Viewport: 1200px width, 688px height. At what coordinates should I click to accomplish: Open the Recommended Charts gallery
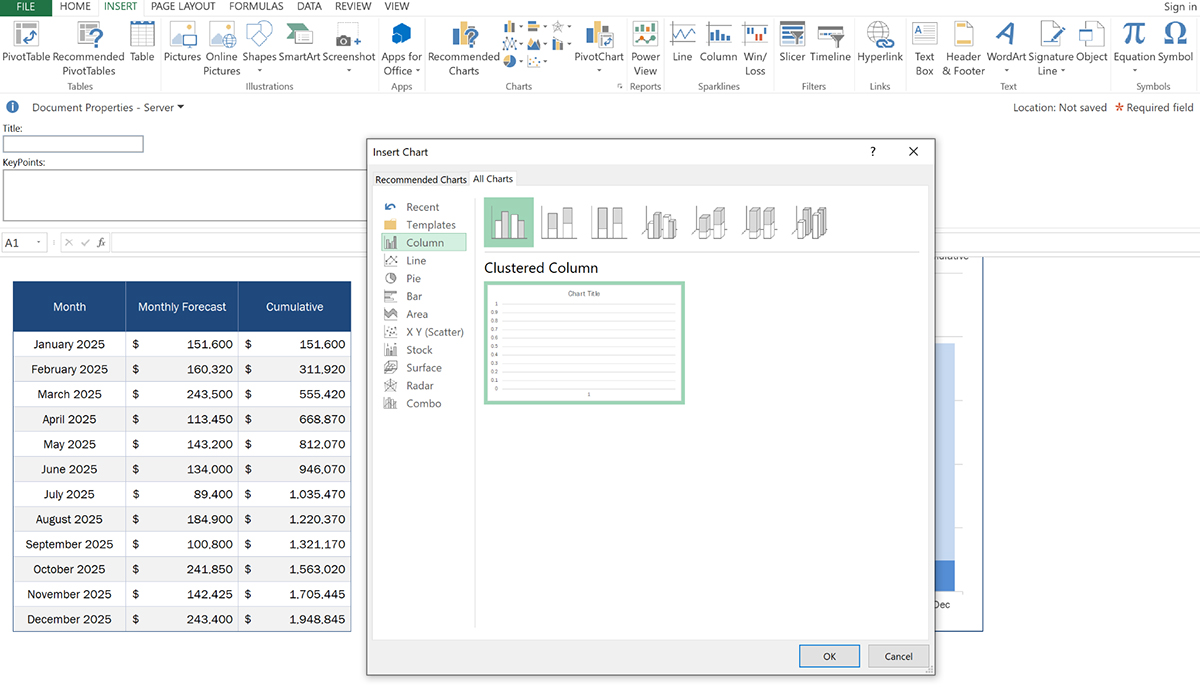point(462,45)
